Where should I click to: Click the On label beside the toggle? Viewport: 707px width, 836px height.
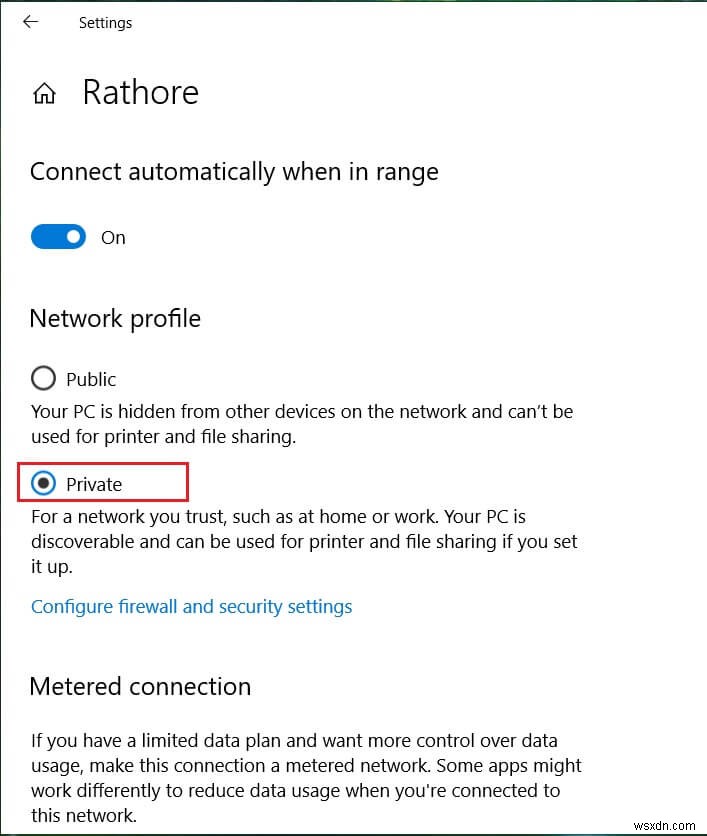pos(113,238)
